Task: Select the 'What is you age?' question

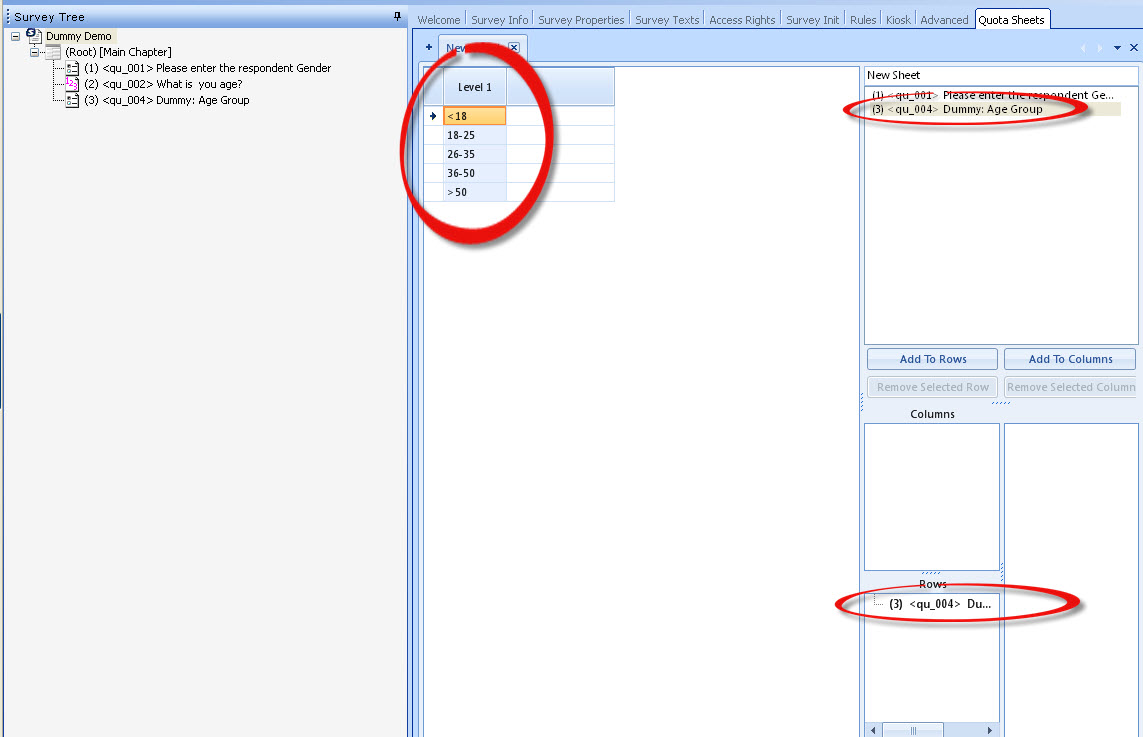Action: tap(163, 84)
